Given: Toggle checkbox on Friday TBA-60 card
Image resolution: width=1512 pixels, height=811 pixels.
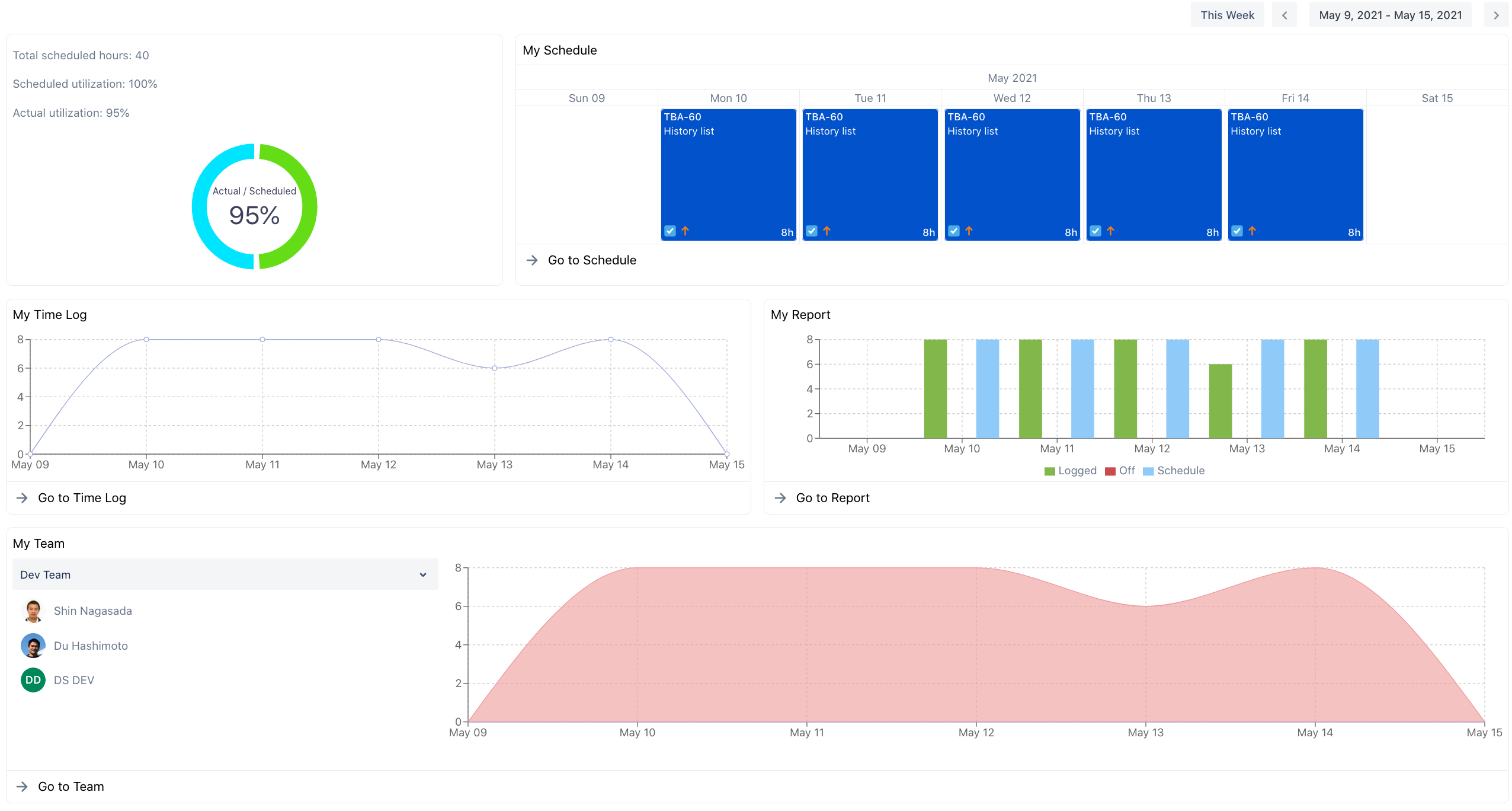Looking at the screenshot, I should (1237, 231).
